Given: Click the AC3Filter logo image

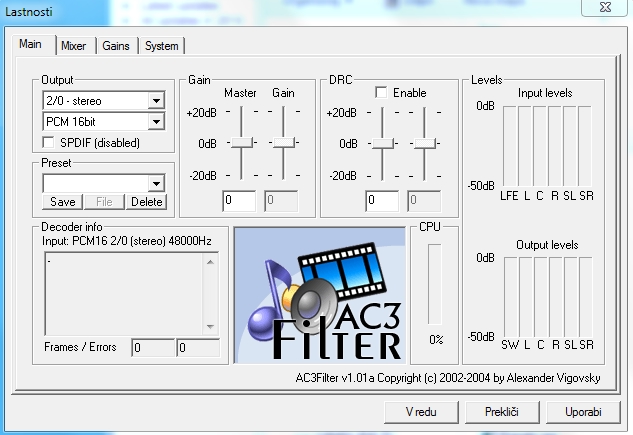Looking at the screenshot, I should tap(320, 295).
